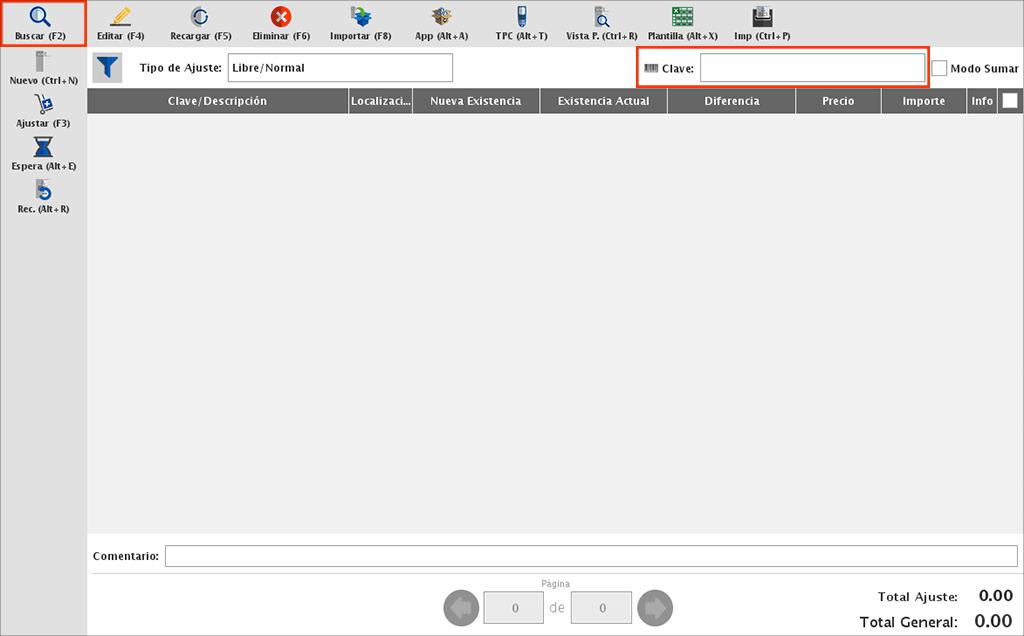Toggle the blue filter funnel button

(107, 68)
